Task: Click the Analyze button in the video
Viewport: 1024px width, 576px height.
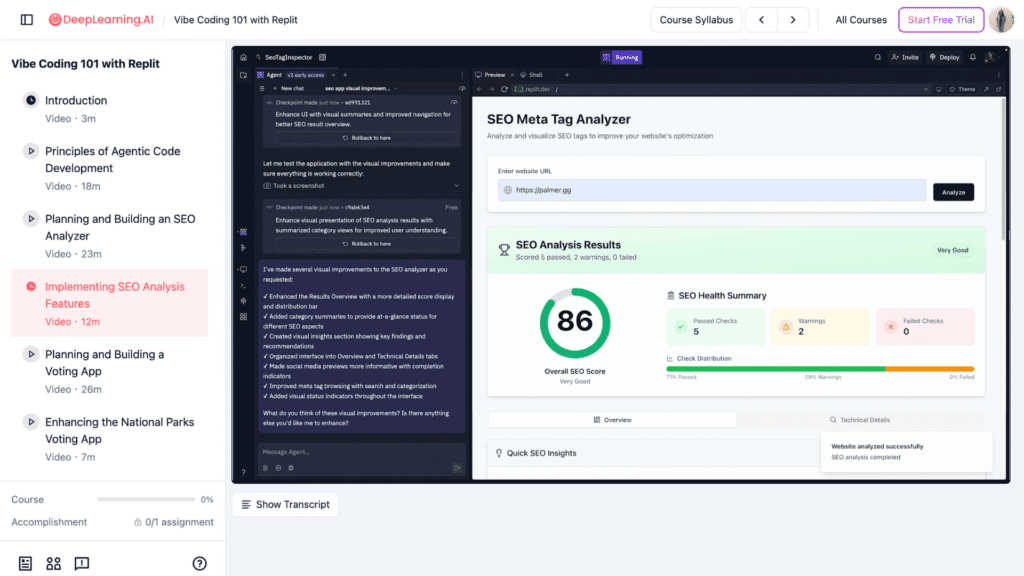Action: pos(953,192)
